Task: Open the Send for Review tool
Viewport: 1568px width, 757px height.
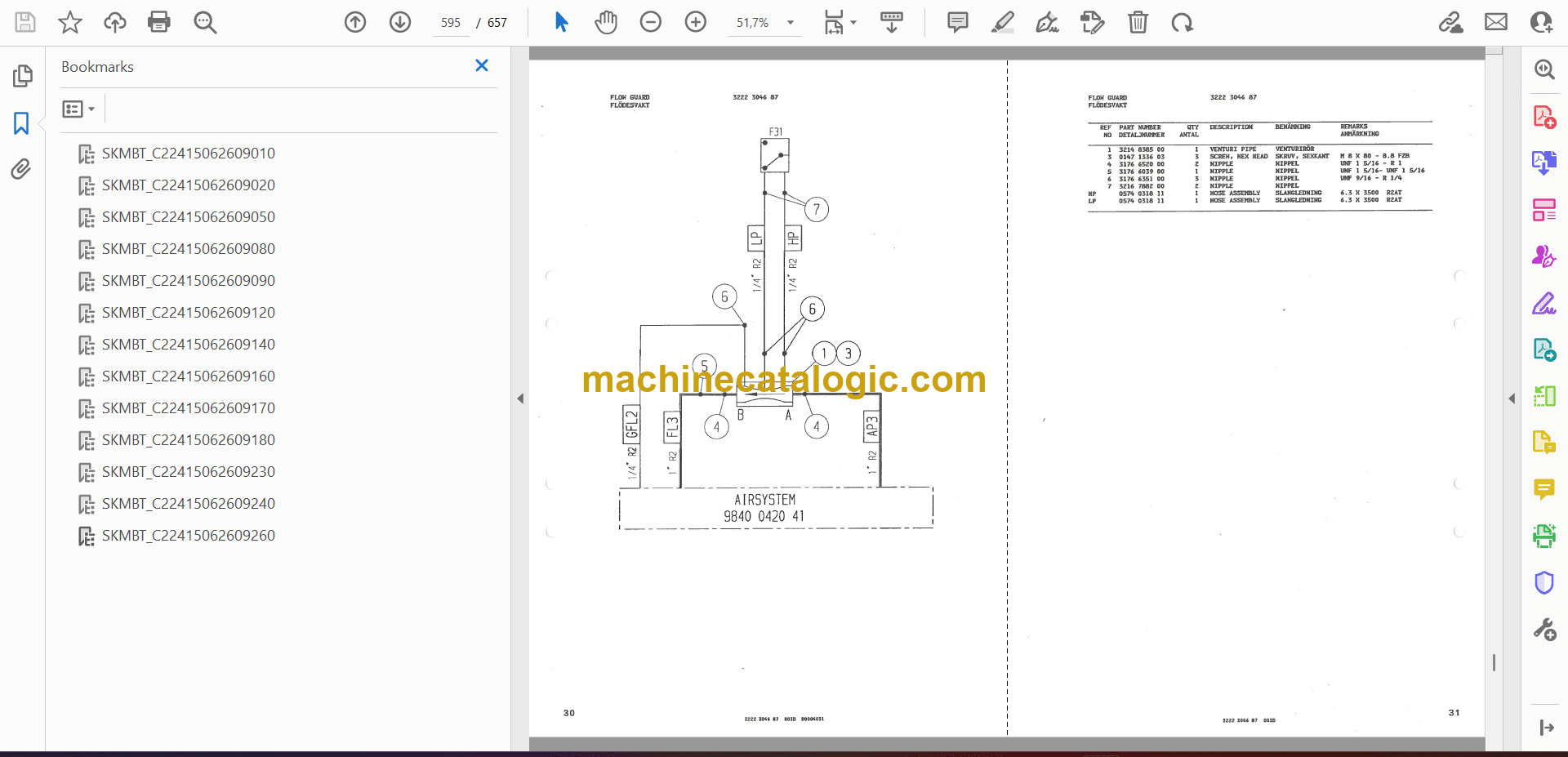Action: (1544, 350)
